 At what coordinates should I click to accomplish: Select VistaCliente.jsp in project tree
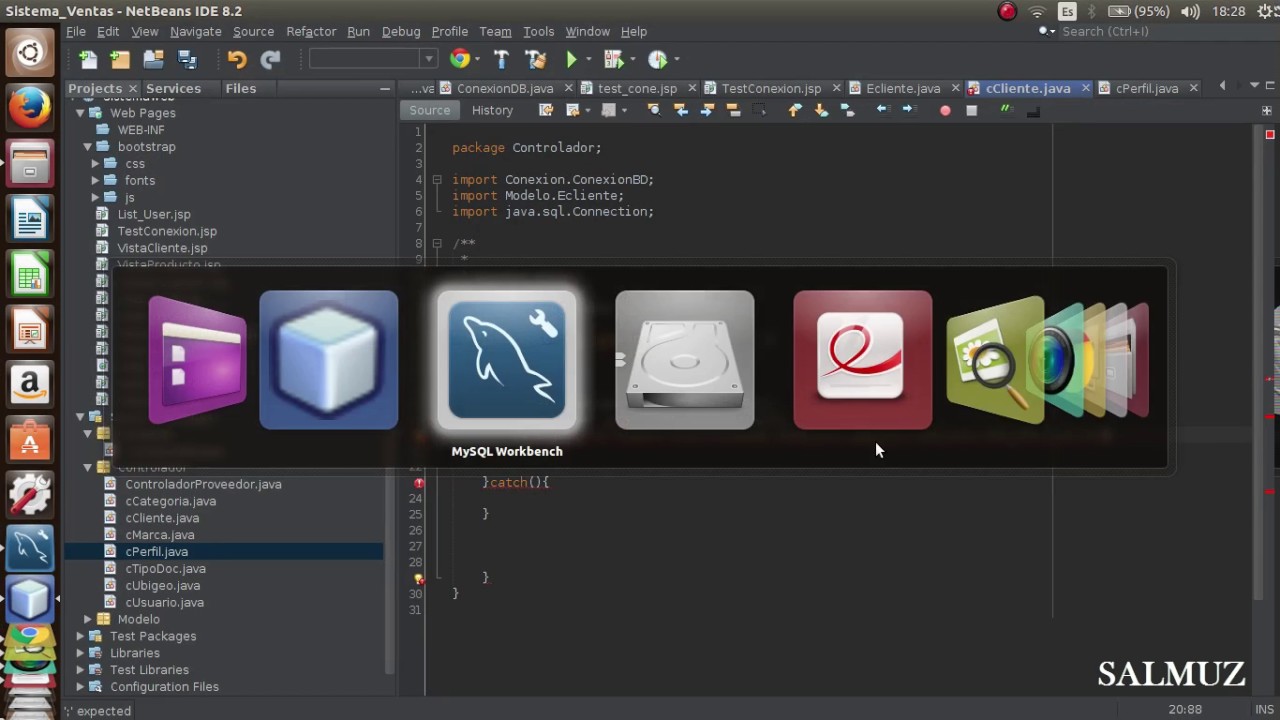point(162,248)
